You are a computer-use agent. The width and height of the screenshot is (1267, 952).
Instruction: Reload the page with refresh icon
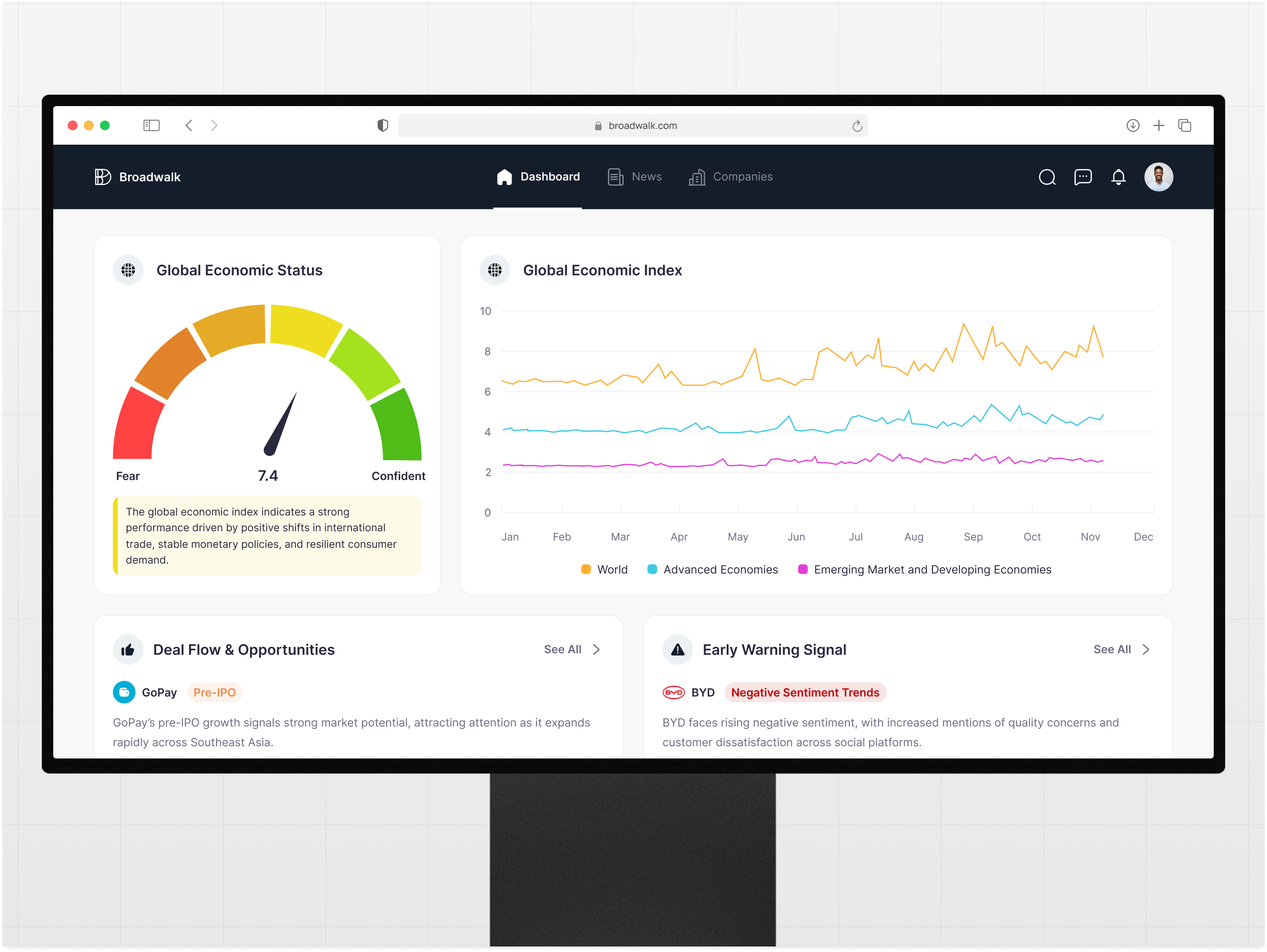(x=857, y=126)
